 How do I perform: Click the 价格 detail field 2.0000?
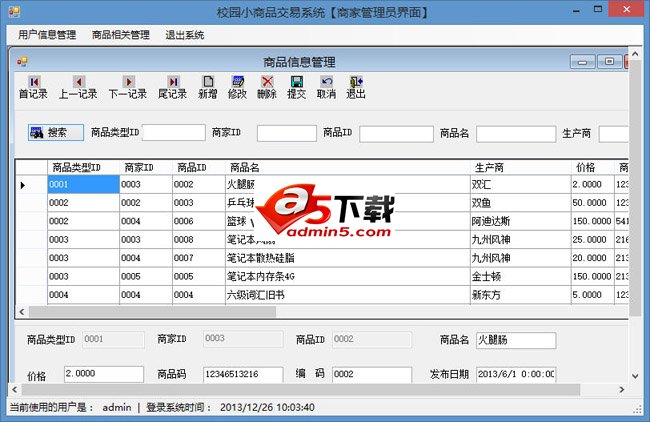pos(104,374)
